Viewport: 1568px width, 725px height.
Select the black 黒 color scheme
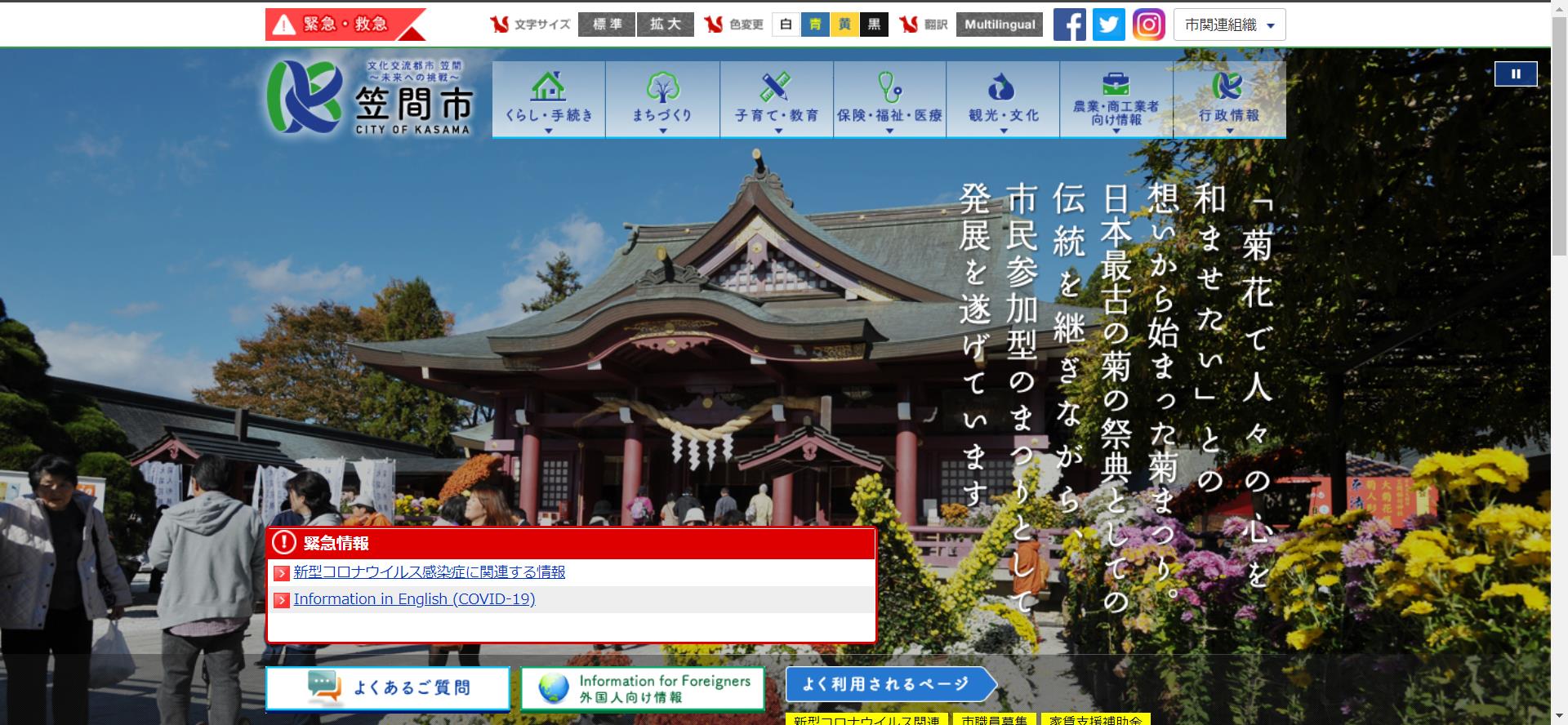874,24
